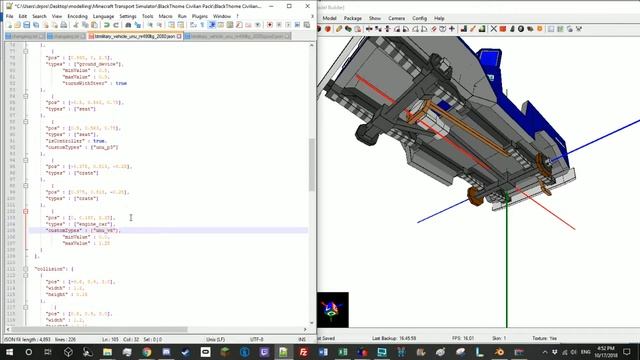The height and width of the screenshot is (360, 640).
Task: Collapse fold marker at line 98
Action: click(x=26, y=186)
